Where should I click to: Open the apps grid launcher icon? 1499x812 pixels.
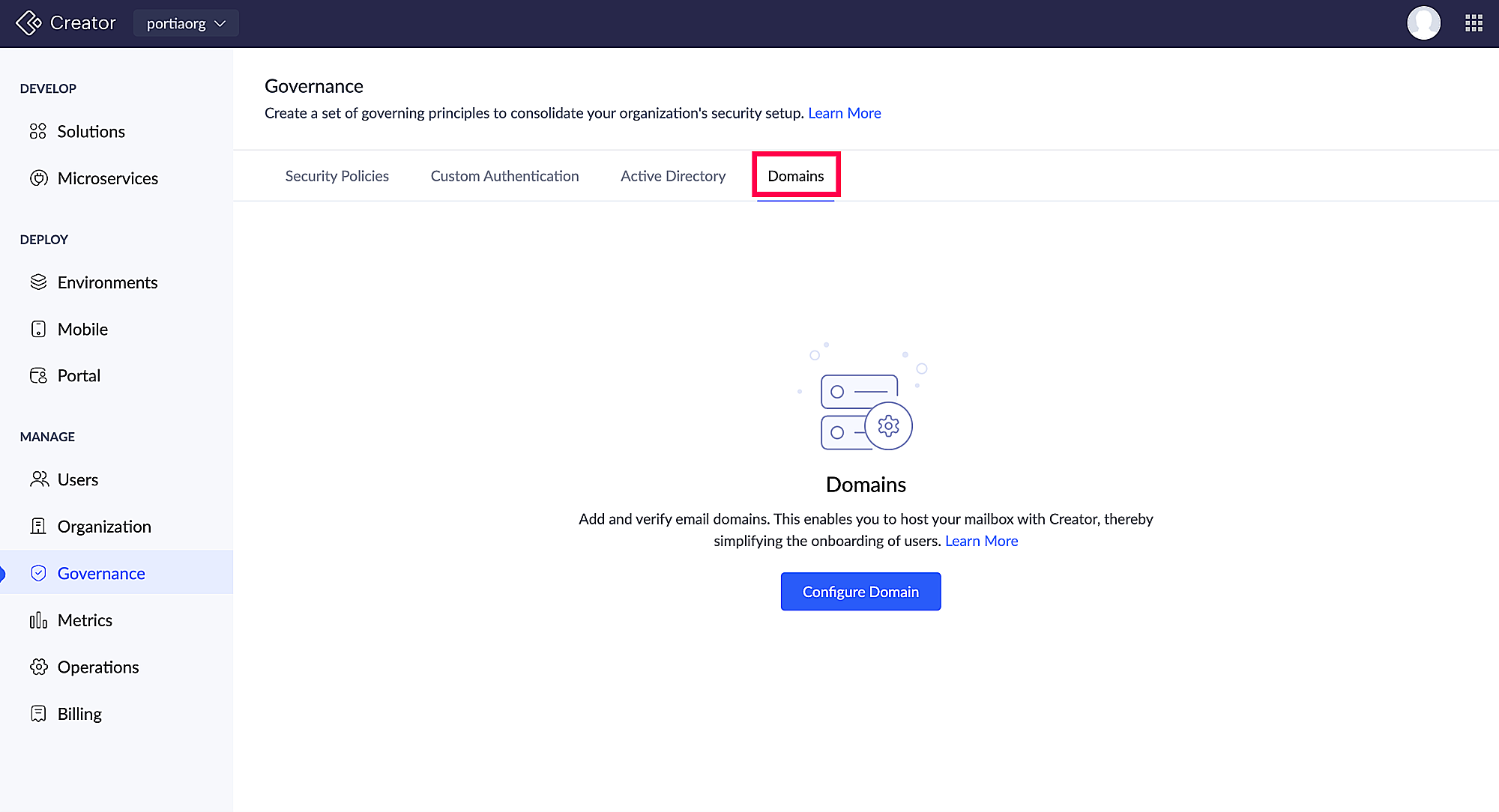coord(1474,23)
